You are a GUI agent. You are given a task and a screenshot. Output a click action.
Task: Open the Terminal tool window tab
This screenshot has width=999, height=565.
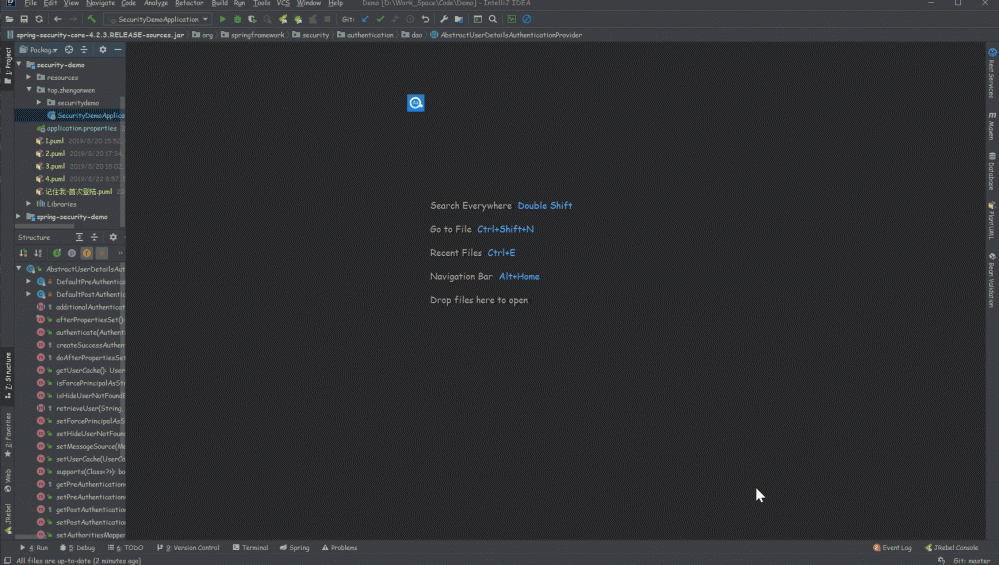point(250,548)
